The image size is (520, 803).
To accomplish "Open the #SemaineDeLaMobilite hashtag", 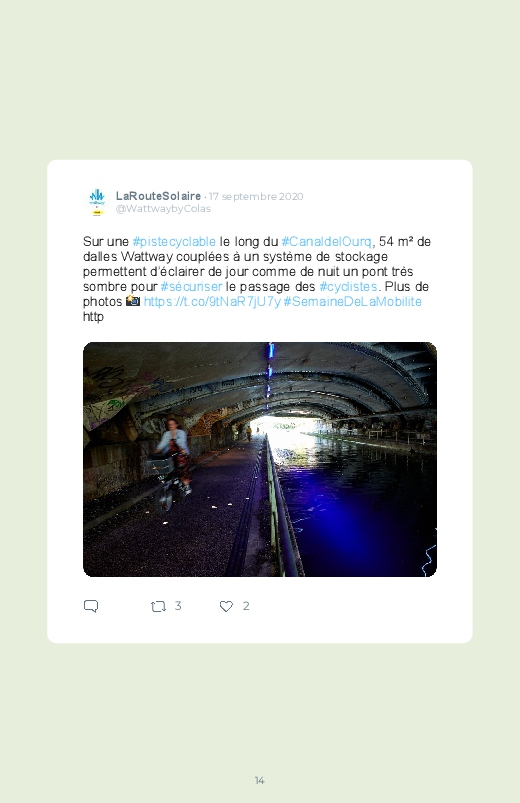I will 352,301.
